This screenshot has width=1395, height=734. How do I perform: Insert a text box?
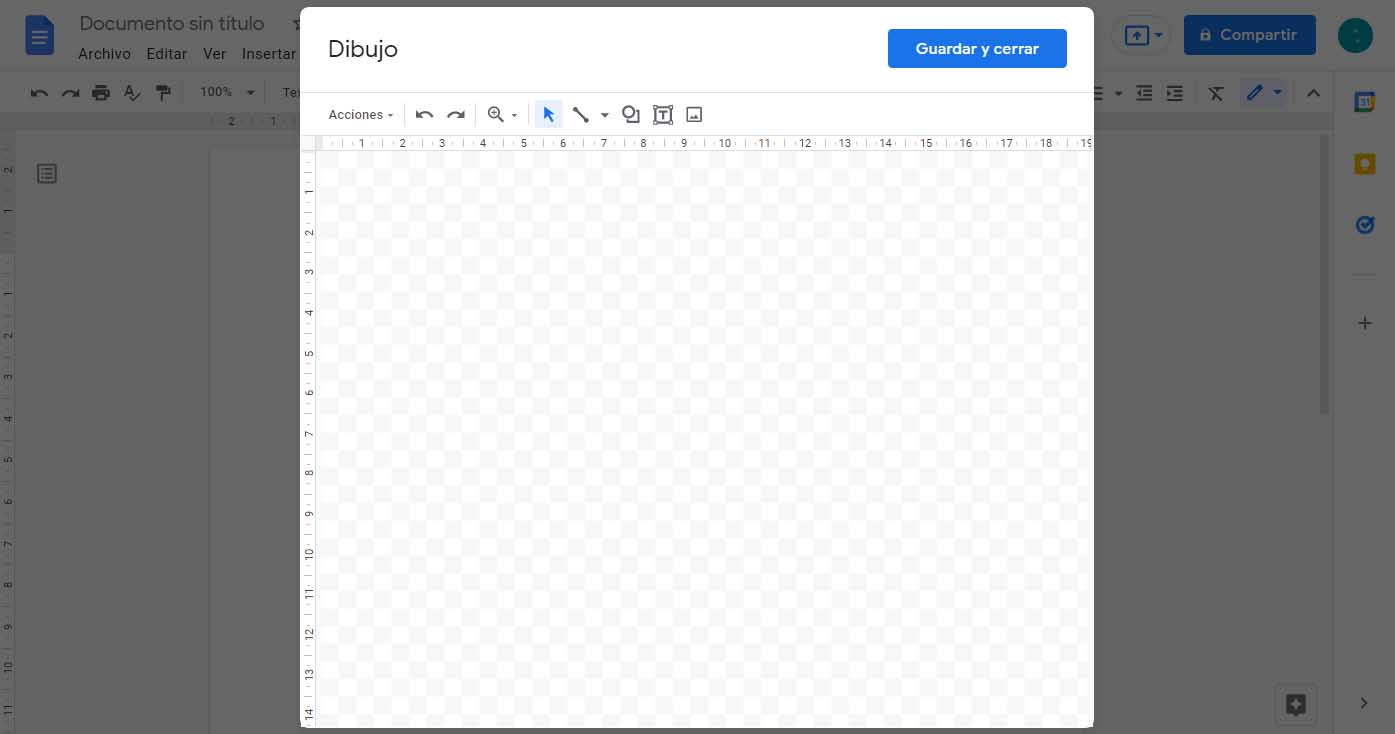pos(662,114)
